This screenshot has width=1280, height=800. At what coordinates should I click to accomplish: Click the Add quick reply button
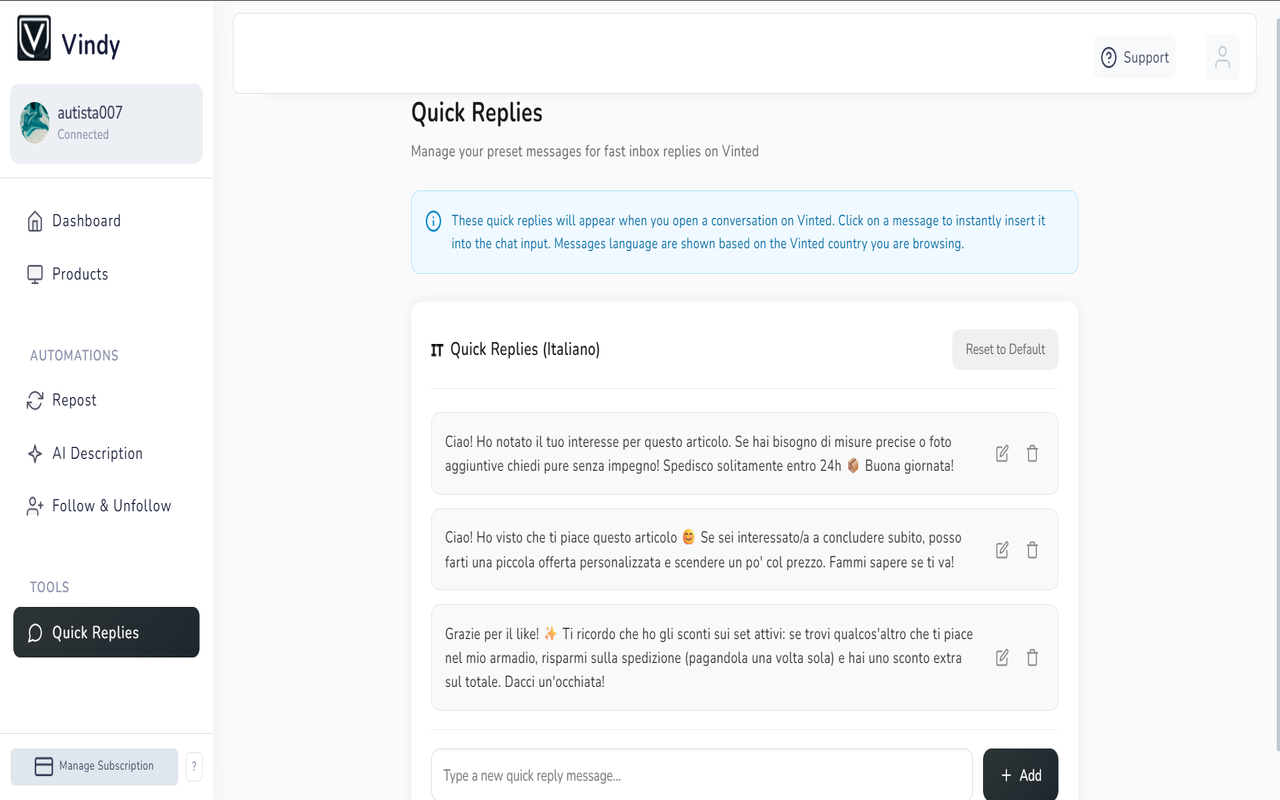[x=1020, y=775]
